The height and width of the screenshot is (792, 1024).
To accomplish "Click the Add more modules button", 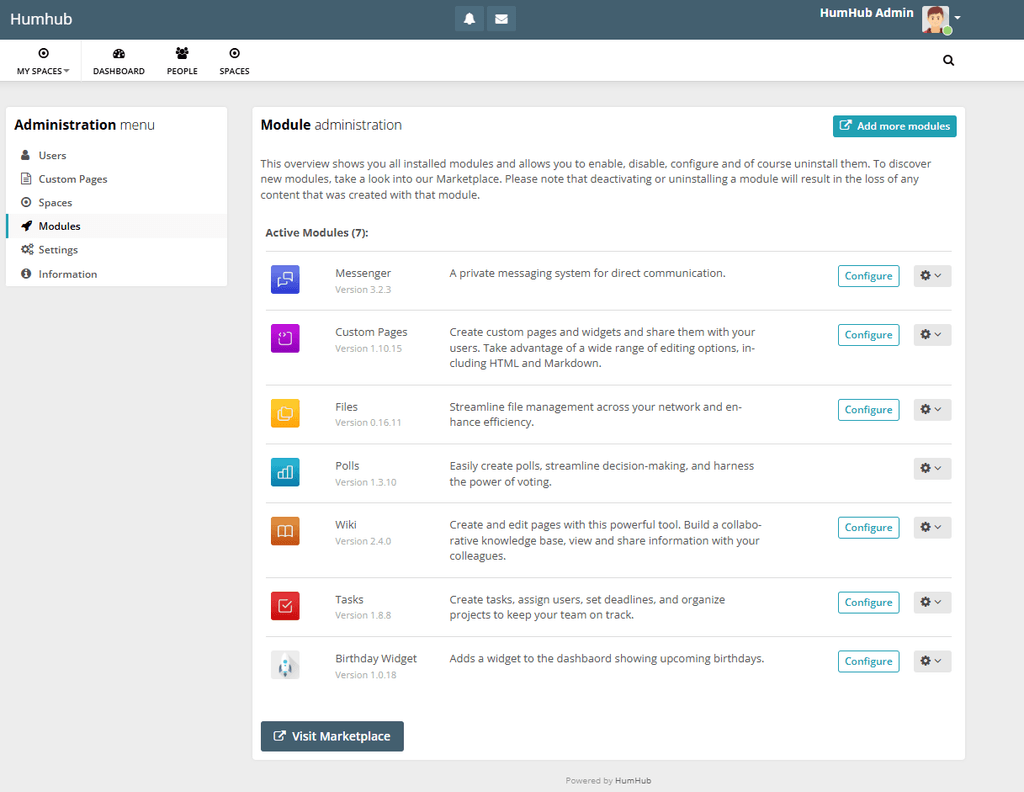I will 894,126.
